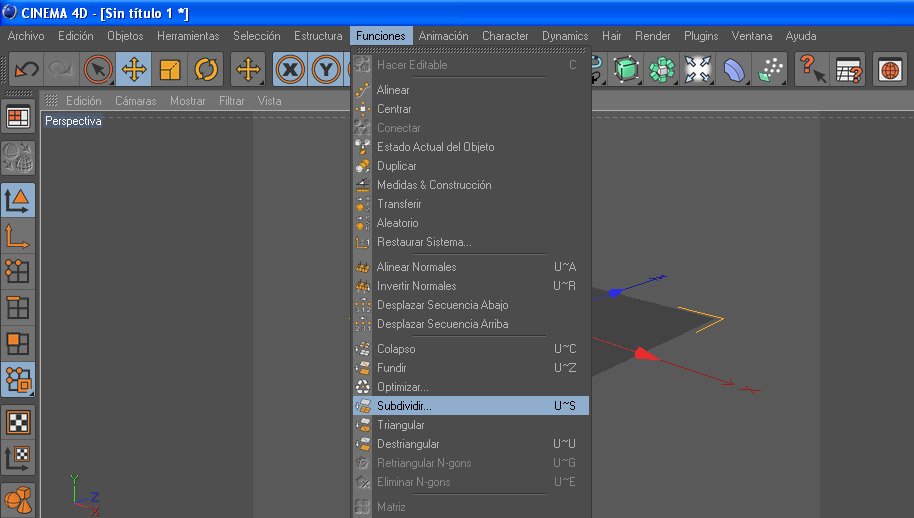The image size is (914, 518).
Task: Open the Hair menu
Action: [x=611, y=36]
